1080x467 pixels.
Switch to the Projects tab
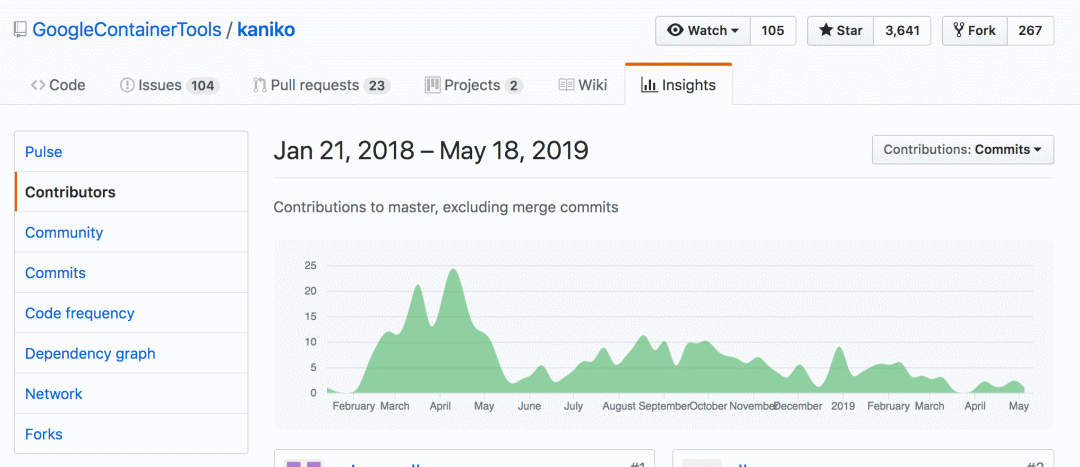474,85
